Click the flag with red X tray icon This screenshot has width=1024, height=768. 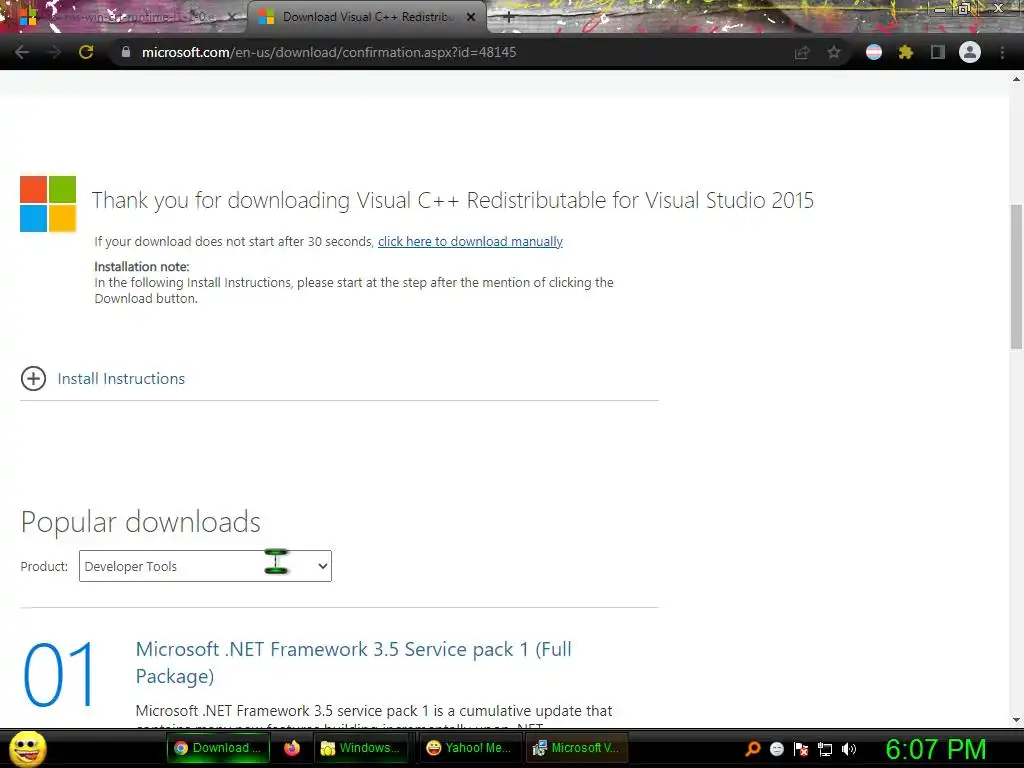(x=801, y=749)
